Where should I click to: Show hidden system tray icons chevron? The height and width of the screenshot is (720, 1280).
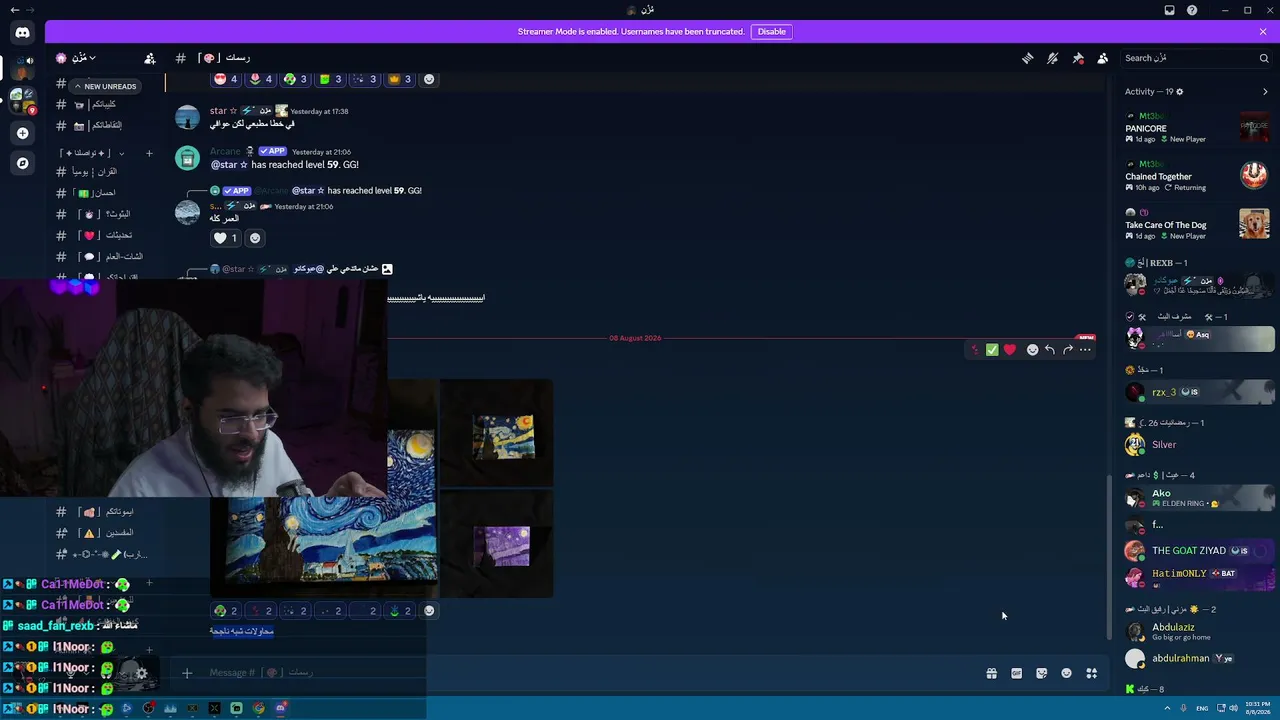click(1167, 708)
